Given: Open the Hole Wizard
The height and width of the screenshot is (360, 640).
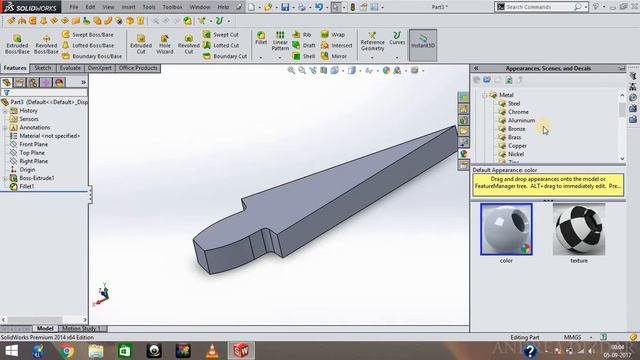Looking at the screenshot, I should click(164, 44).
